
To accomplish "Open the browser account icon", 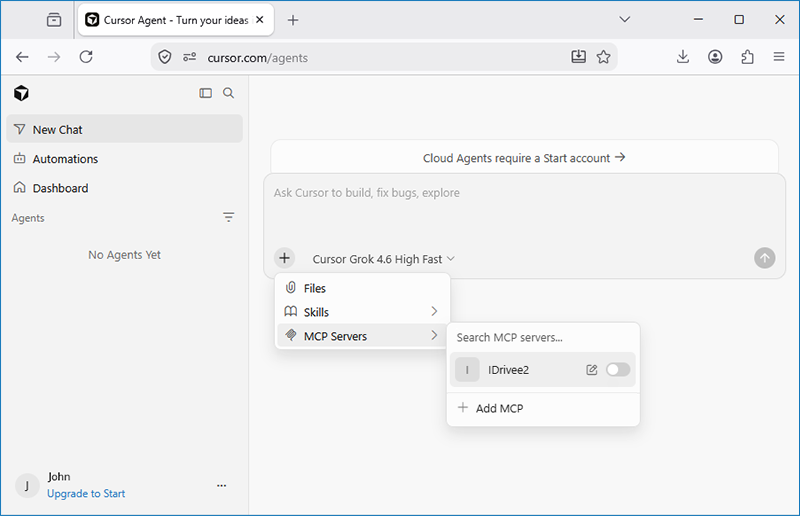I will [715, 57].
